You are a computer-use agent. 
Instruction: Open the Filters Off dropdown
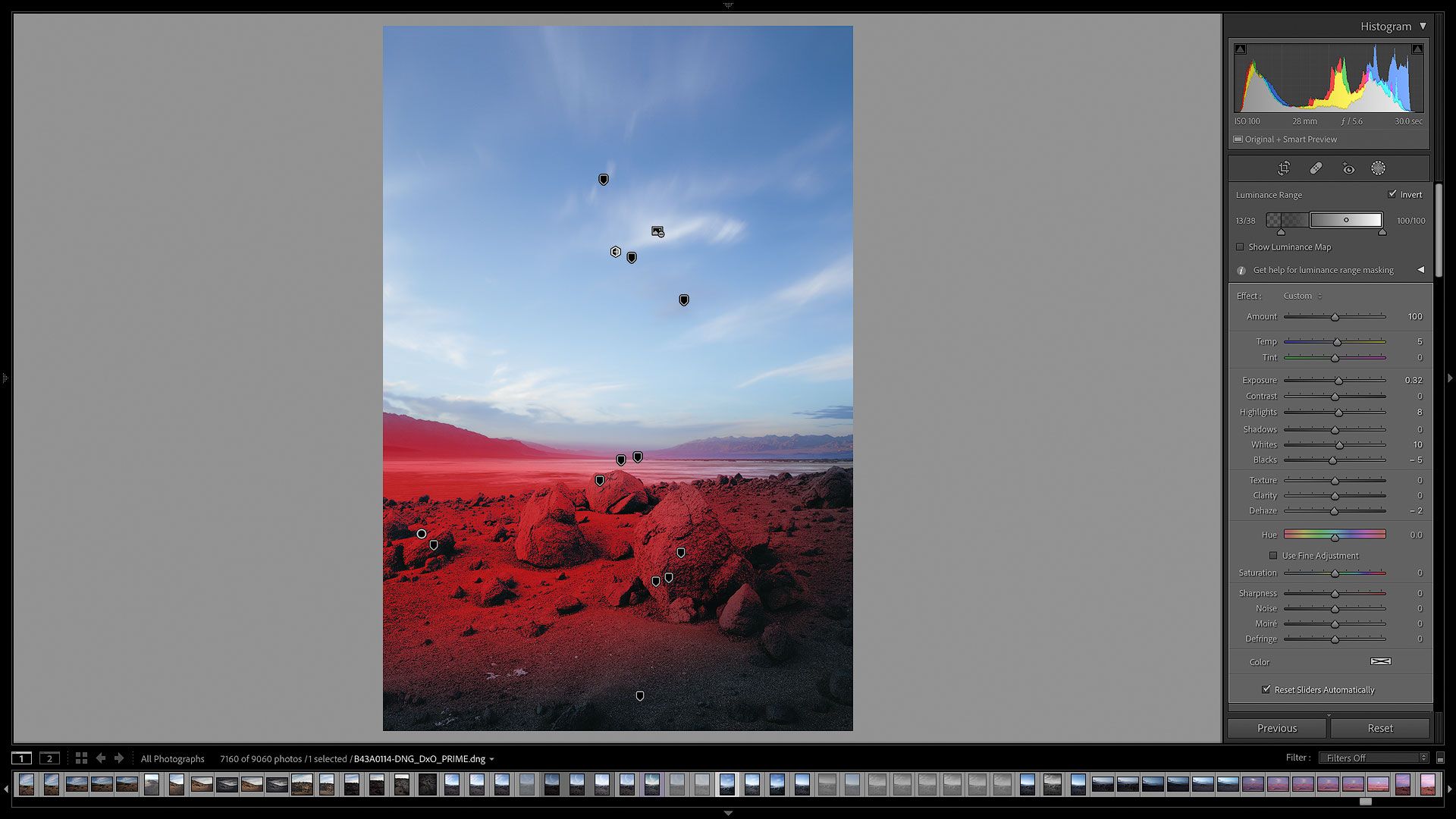[x=1376, y=758]
